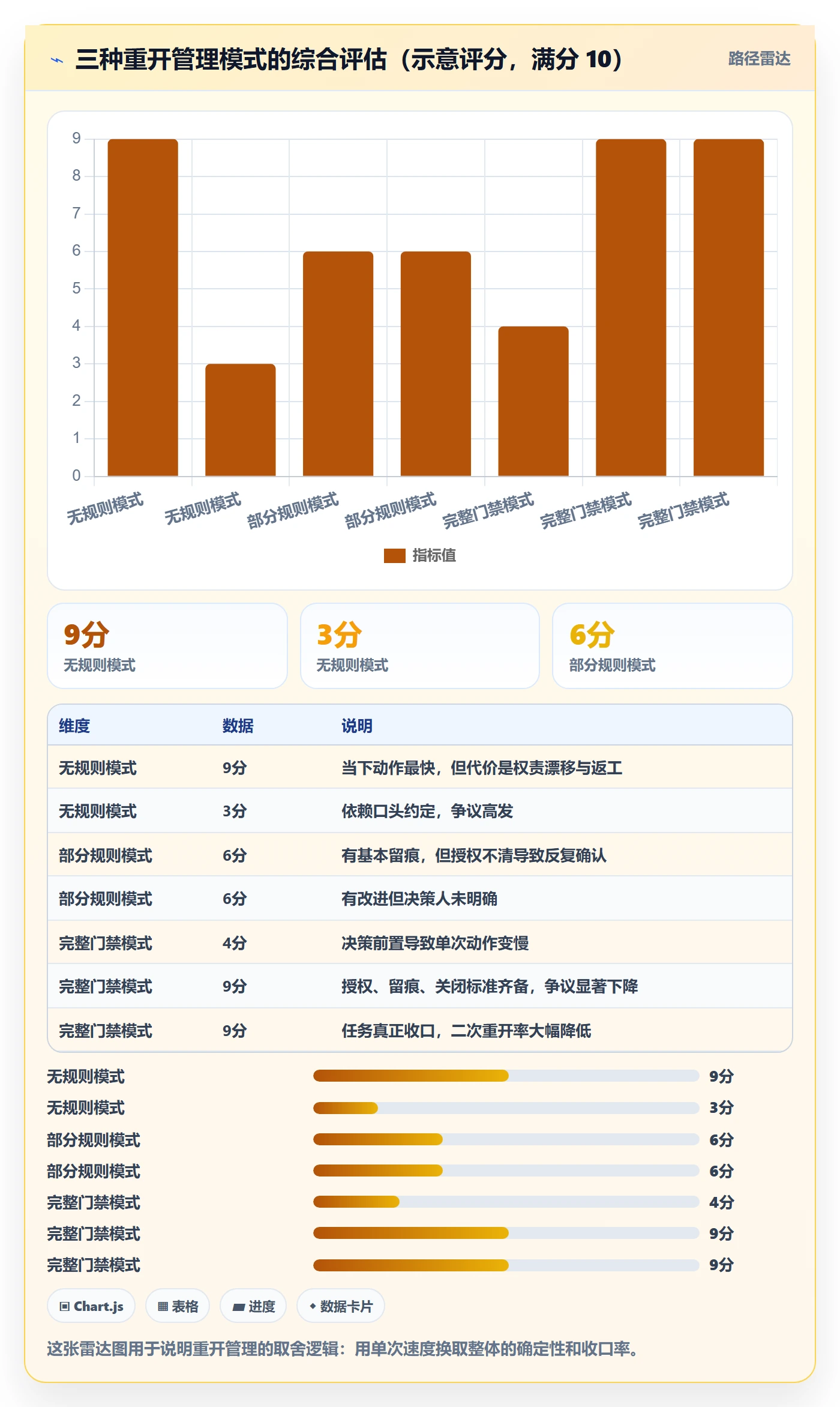Viewport: 840px width, 1407px height.
Task: Select the text 依赖口头约定，争议高发
Action: click(x=427, y=811)
